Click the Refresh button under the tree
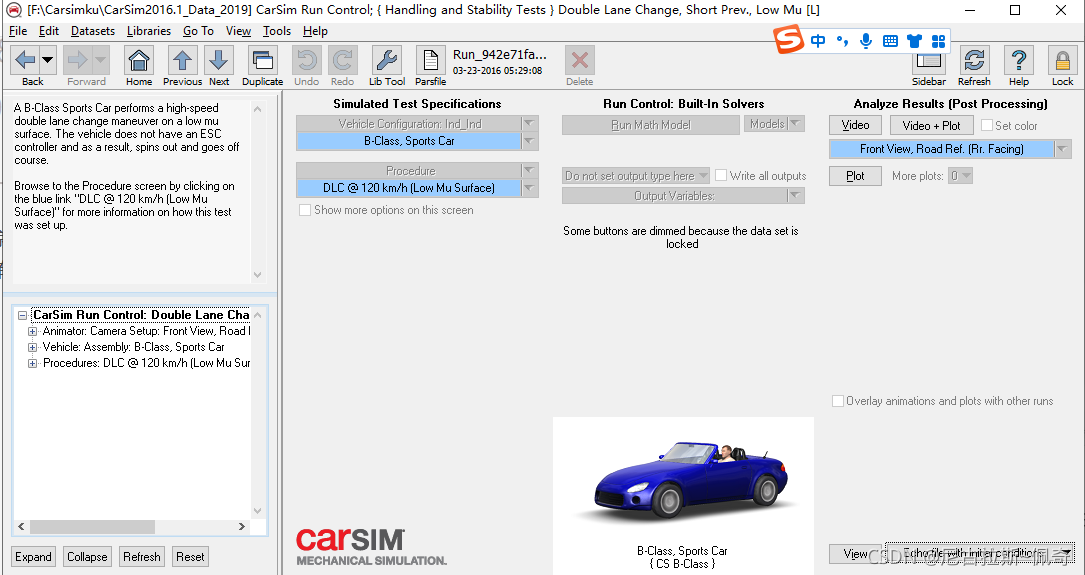Viewport: 1085px width, 575px height. [142, 556]
